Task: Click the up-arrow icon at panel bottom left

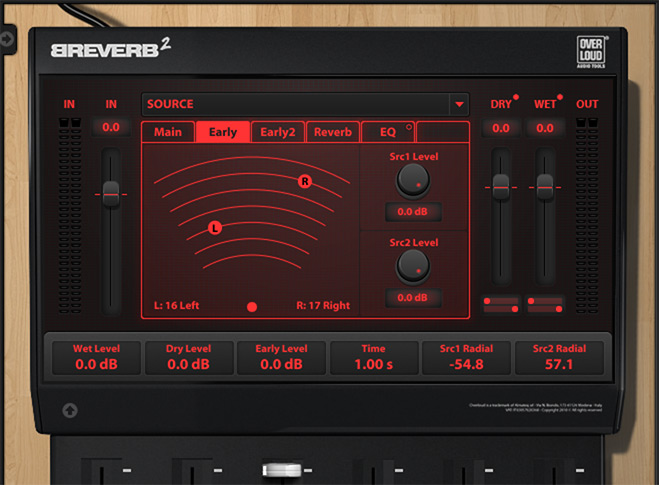Action: tap(70, 409)
